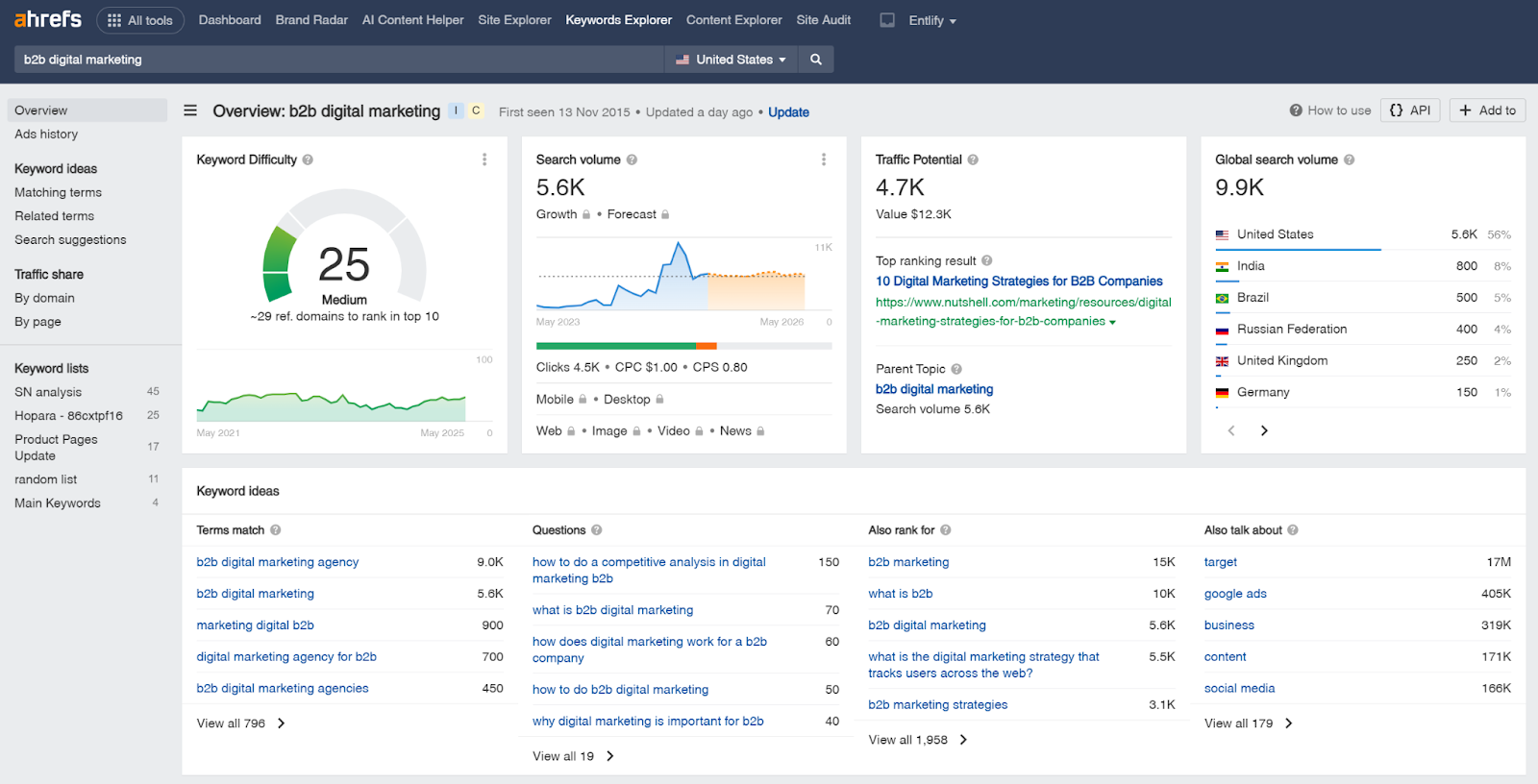The width and height of the screenshot is (1538, 784).
Task: Click the Traffic Potential help icon
Action: click(973, 159)
